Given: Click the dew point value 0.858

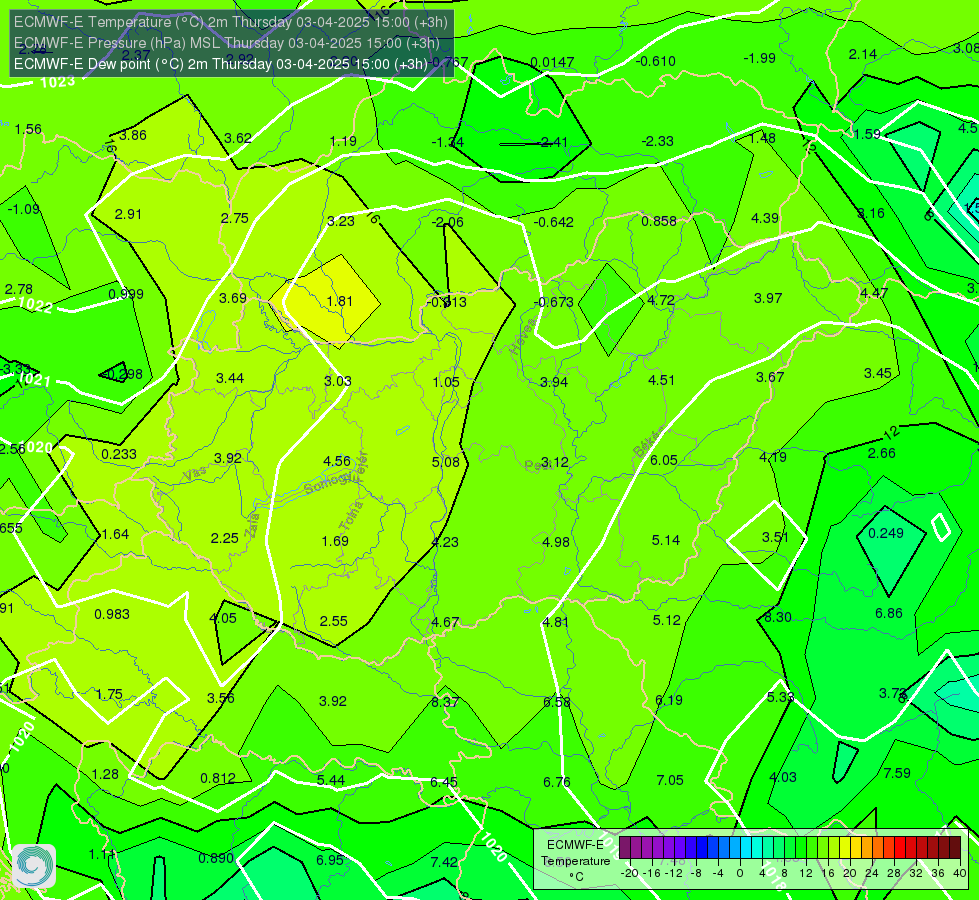Looking at the screenshot, I should 659,221.
